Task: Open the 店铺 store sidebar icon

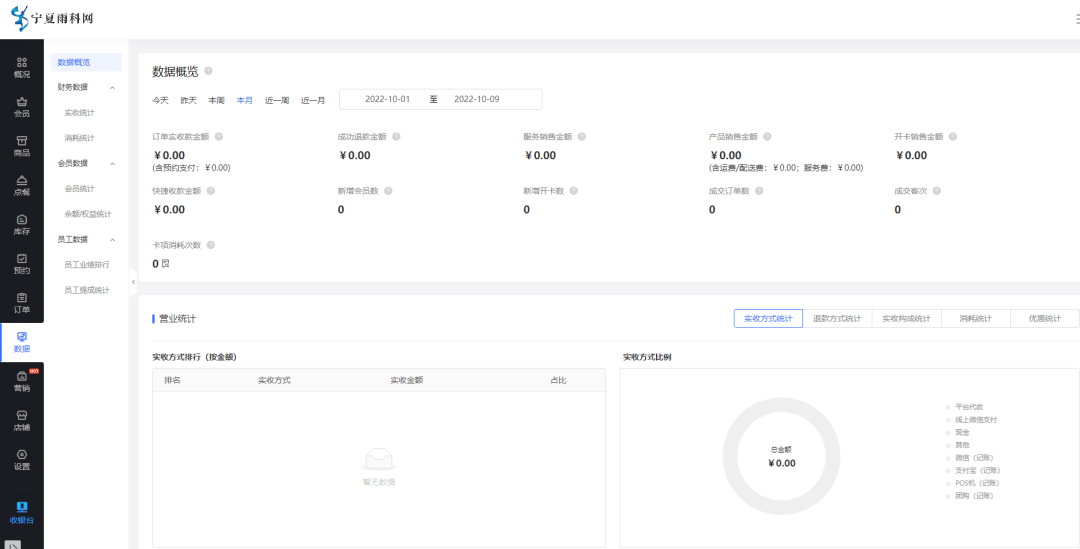Action: tap(21, 421)
